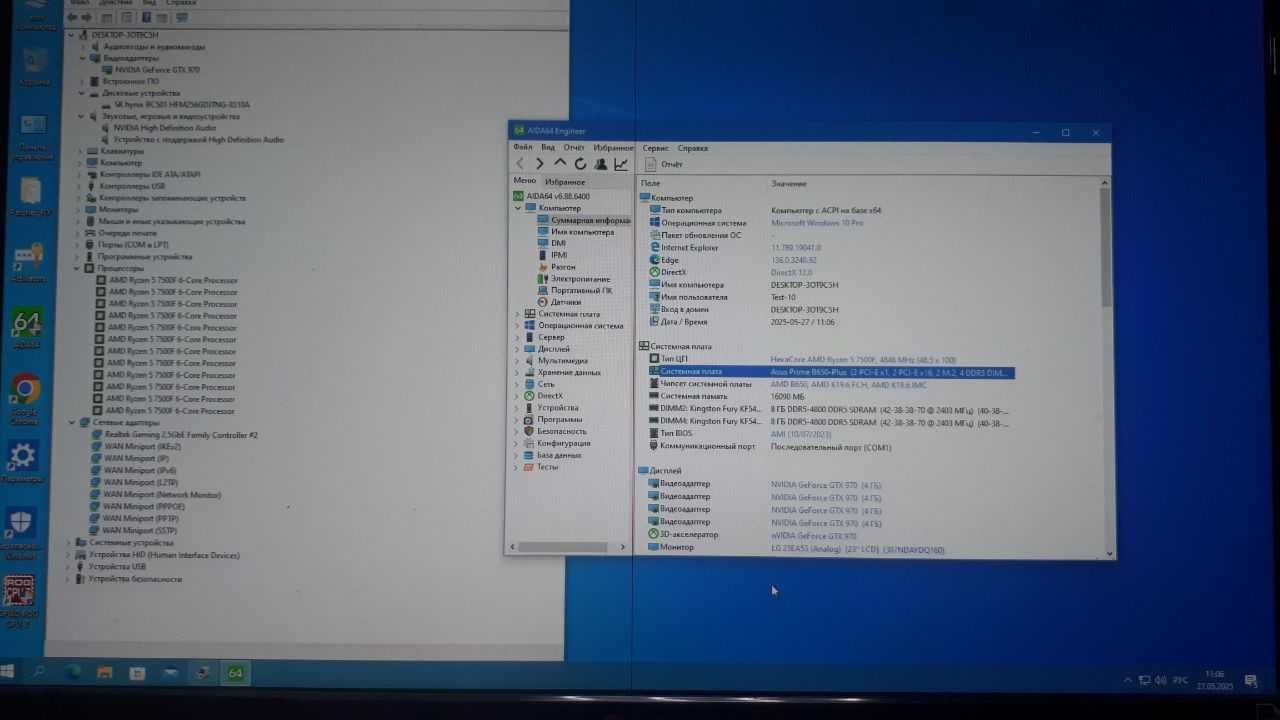
Task: Collapse the Компьютер node in AIDA64 tree
Action: pos(518,208)
